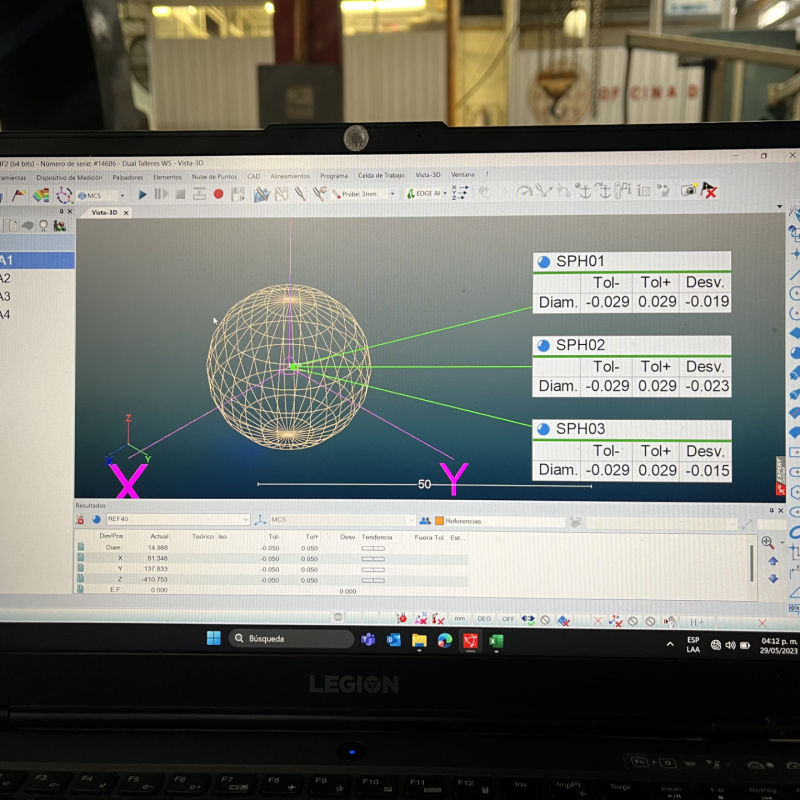
Task: Open the Alineamientos menu
Action: [x=290, y=176]
